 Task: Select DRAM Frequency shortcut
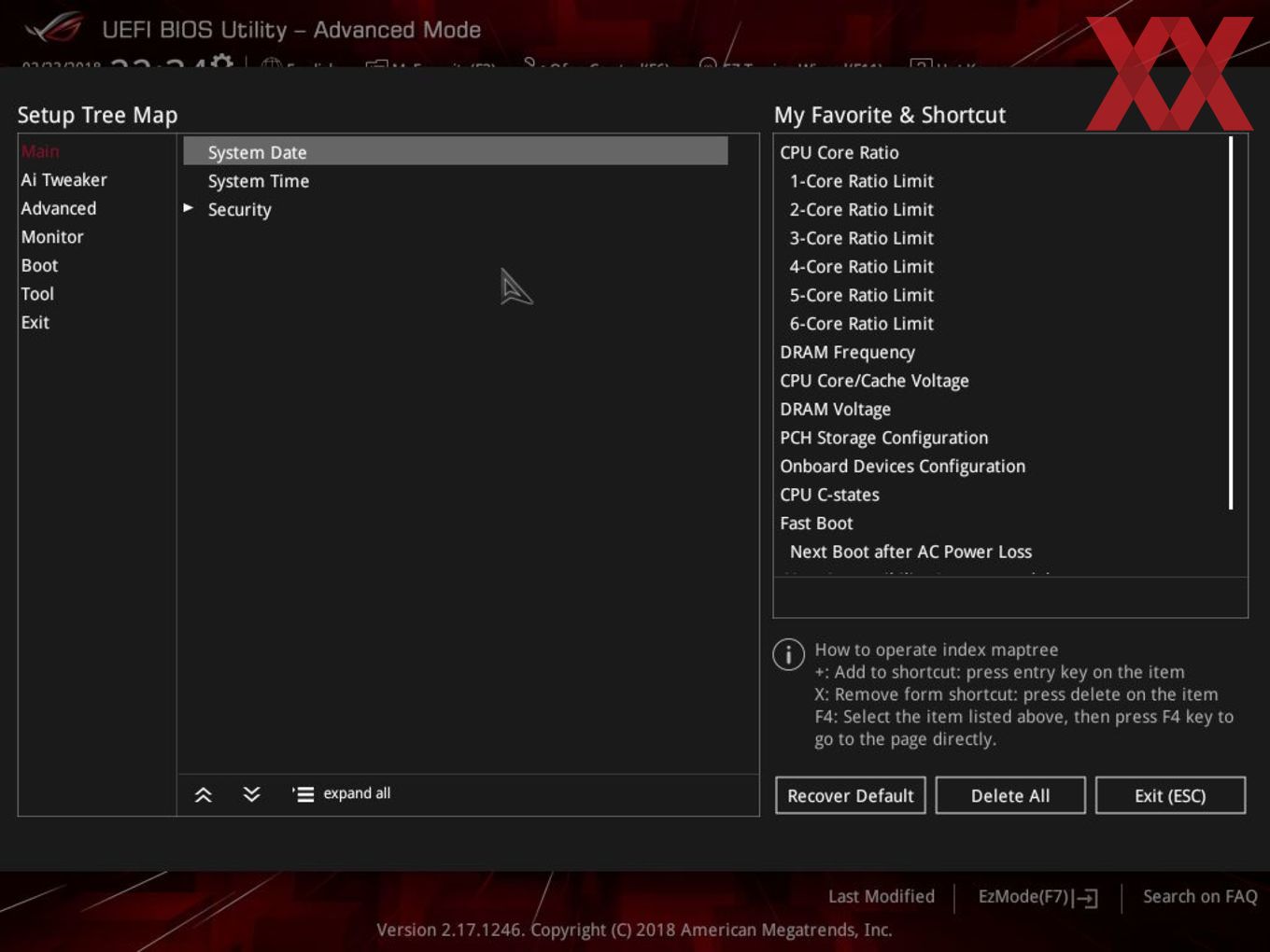[x=847, y=353]
